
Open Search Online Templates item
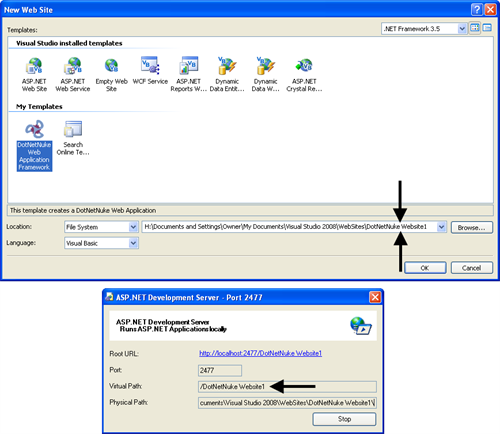73,138
